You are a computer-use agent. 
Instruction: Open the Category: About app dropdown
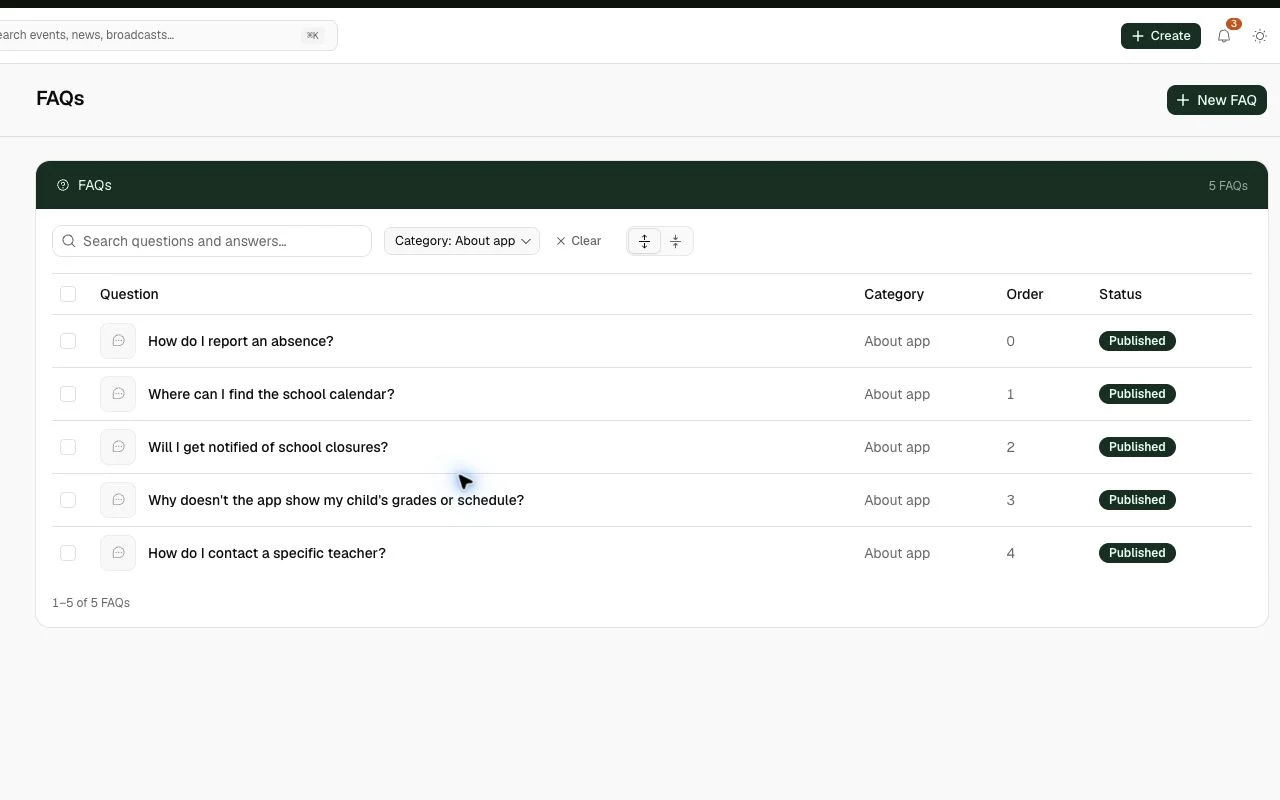pos(462,241)
